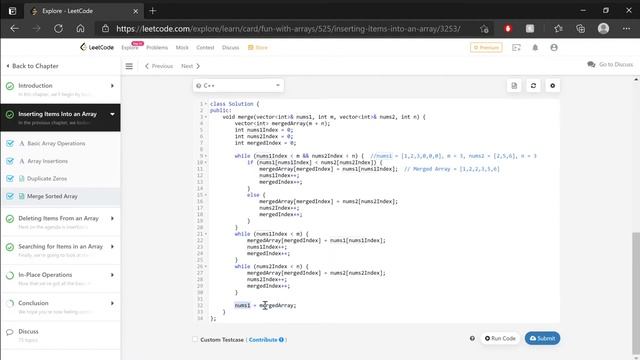This screenshot has height=360, width=640.
Task: Click the help question mark near Run Code
Action: [x=472, y=338]
